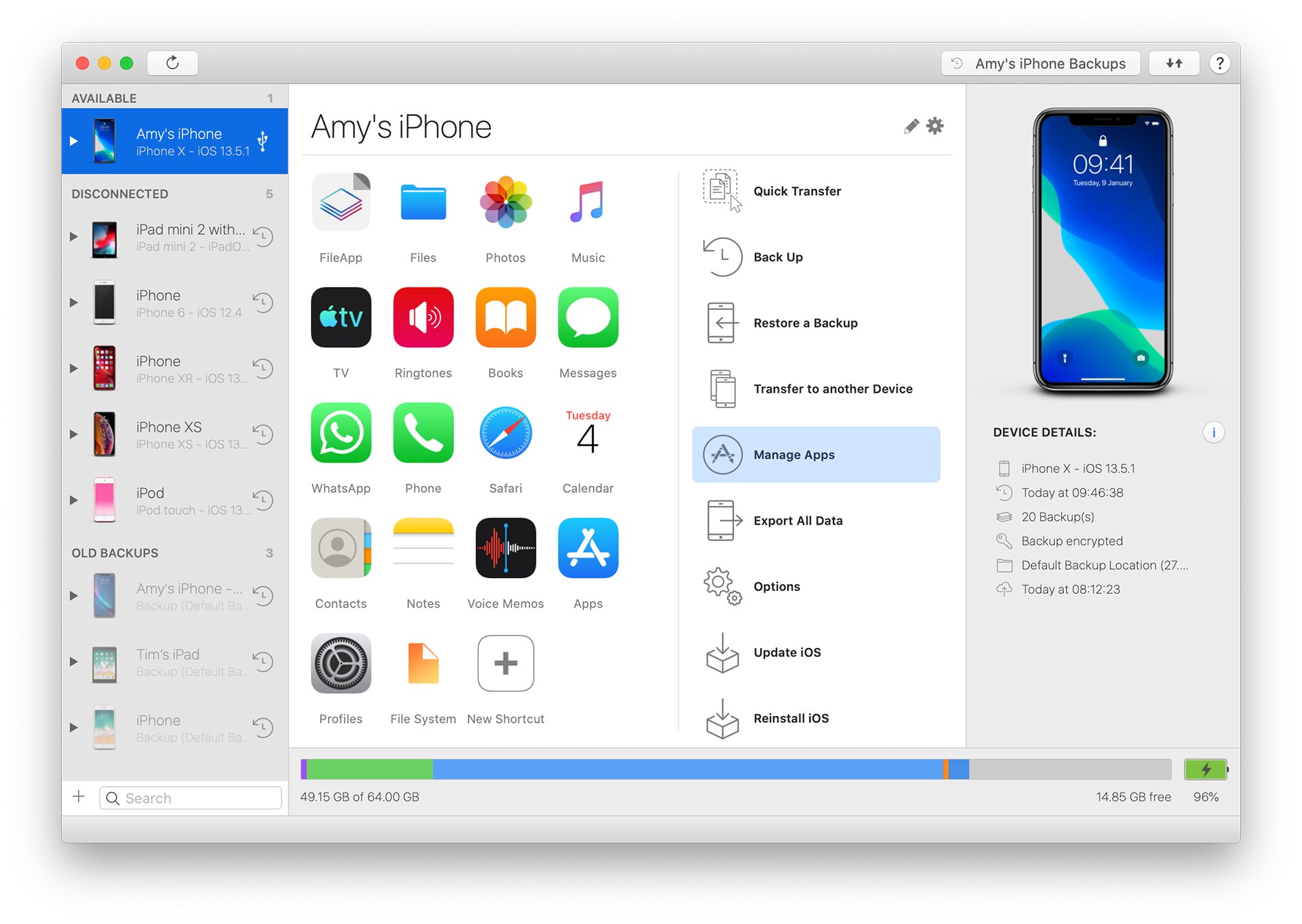Viewport: 1302px width, 924px height.
Task: Open the Files app icon
Action: pos(423,203)
